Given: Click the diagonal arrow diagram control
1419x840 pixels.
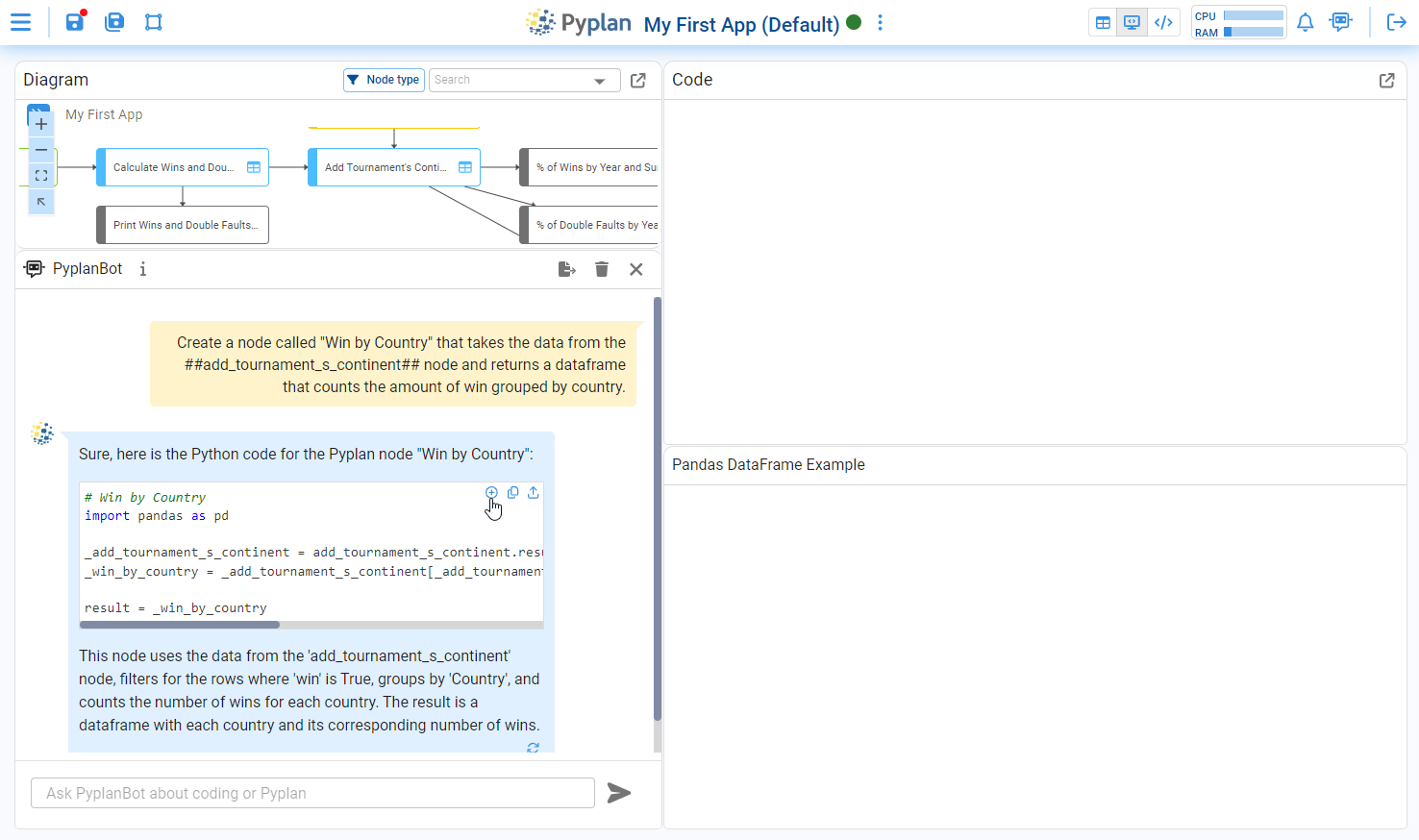Looking at the screenshot, I should coord(41,202).
